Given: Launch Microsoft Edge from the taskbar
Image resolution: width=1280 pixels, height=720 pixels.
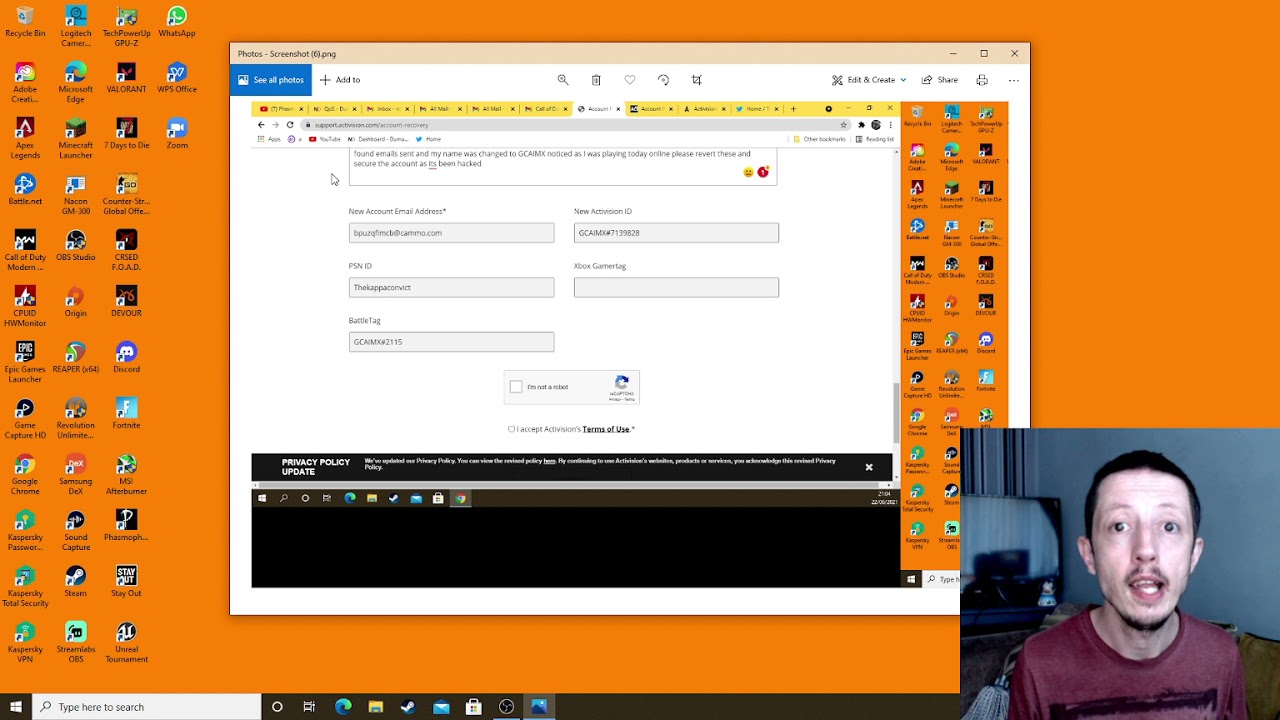Looking at the screenshot, I should pos(343,707).
